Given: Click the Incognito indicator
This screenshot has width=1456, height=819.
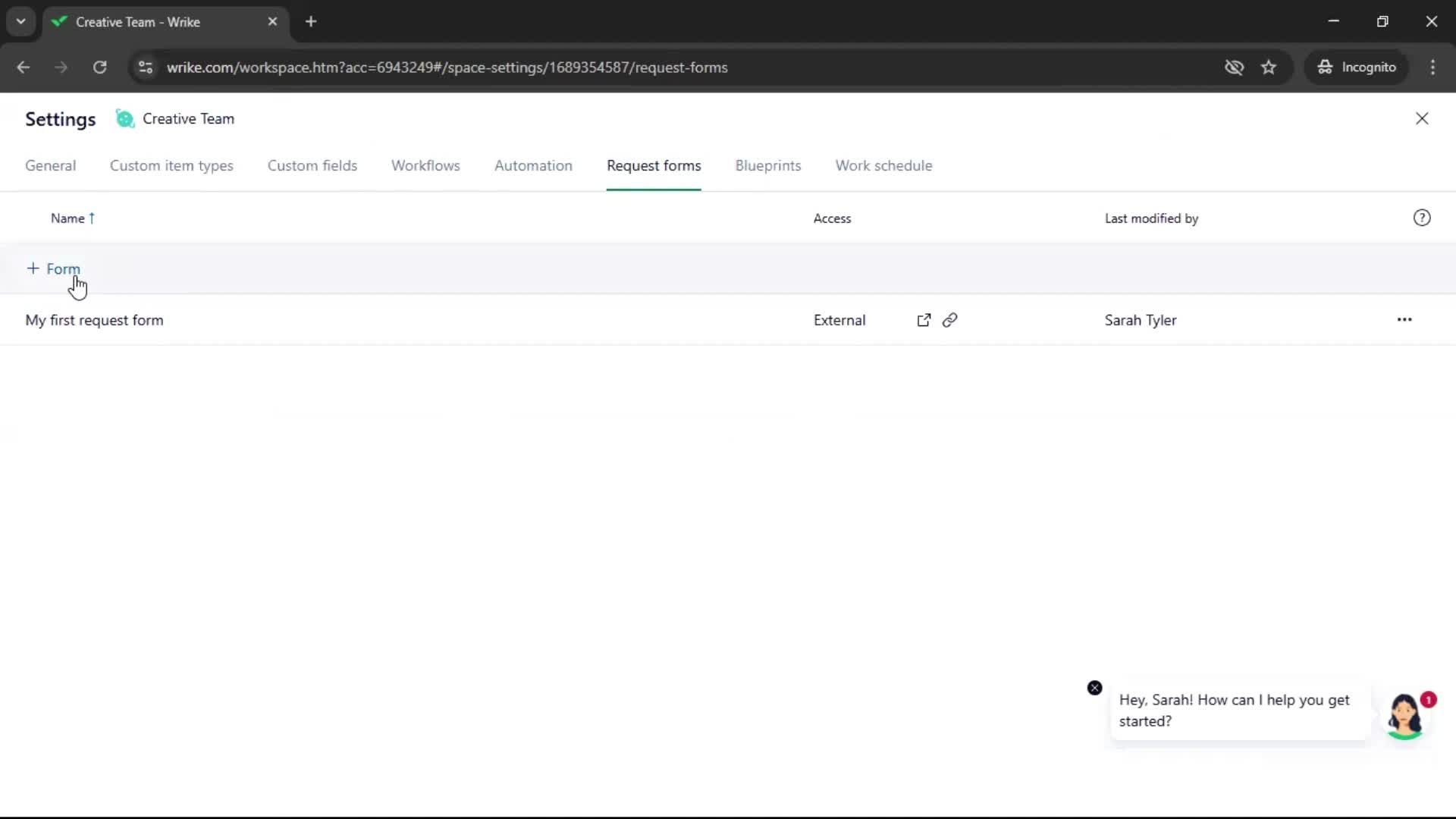Looking at the screenshot, I should 1357,67.
